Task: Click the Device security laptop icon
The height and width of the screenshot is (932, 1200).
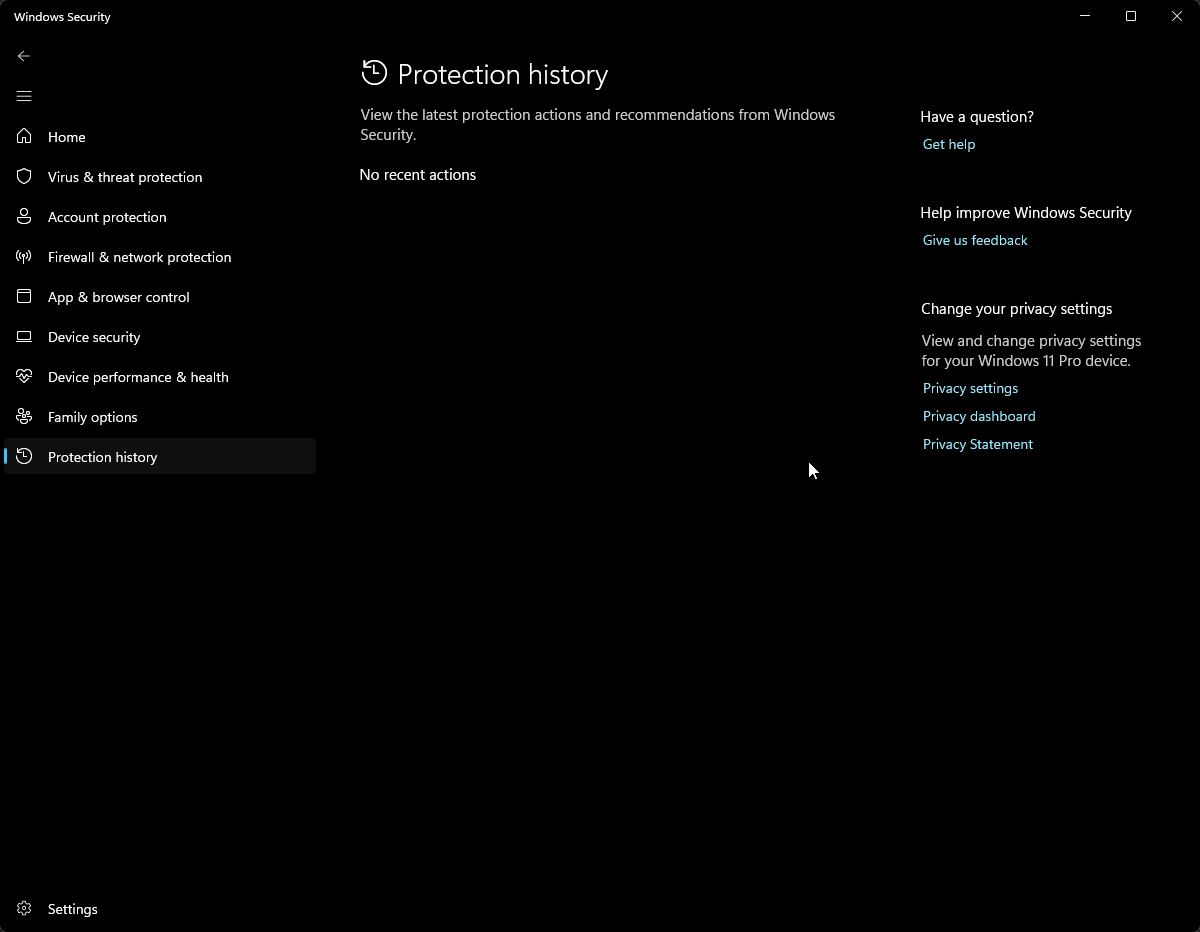Action: point(24,337)
